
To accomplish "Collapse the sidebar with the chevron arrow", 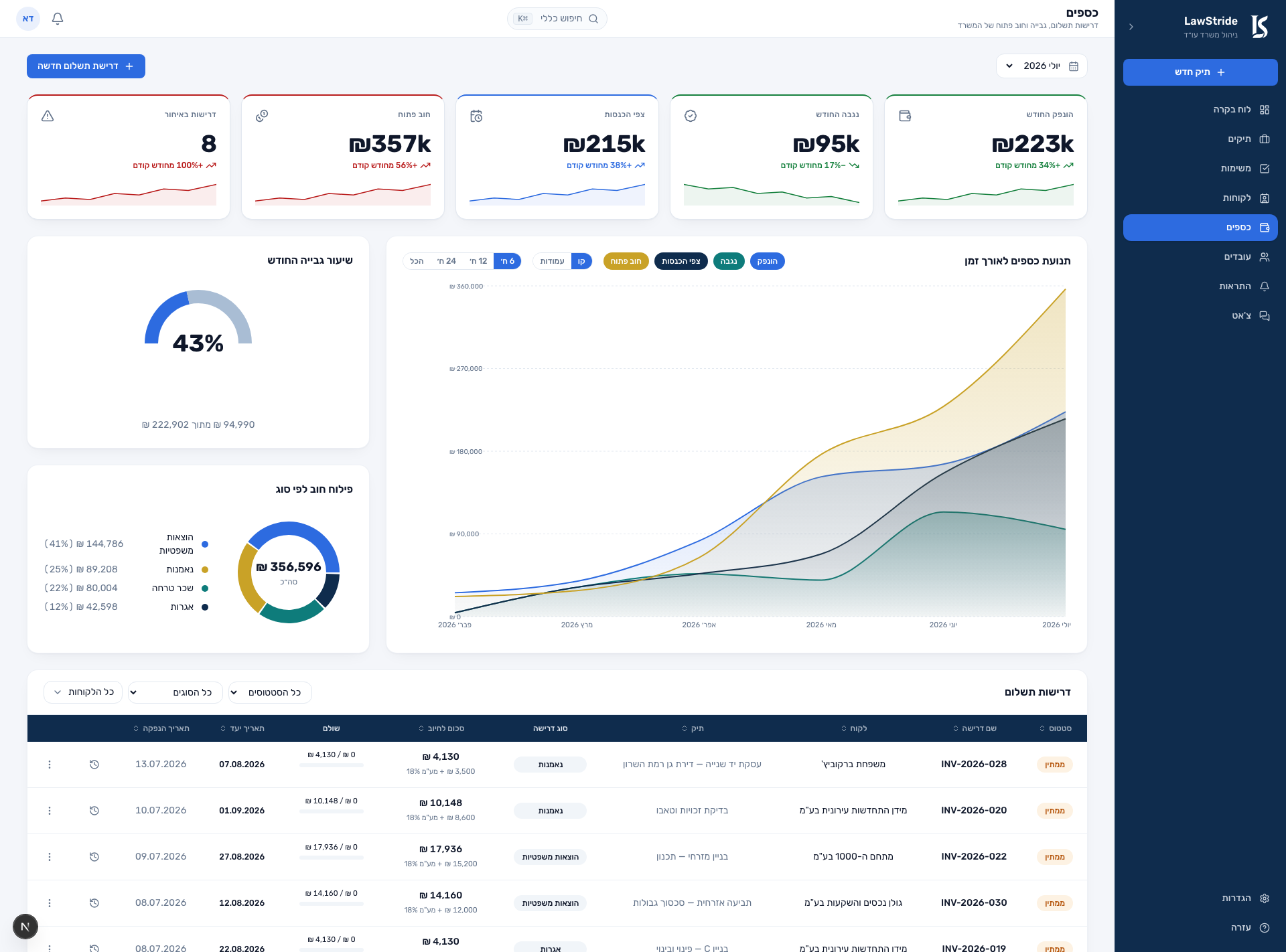I will (x=1131, y=27).
